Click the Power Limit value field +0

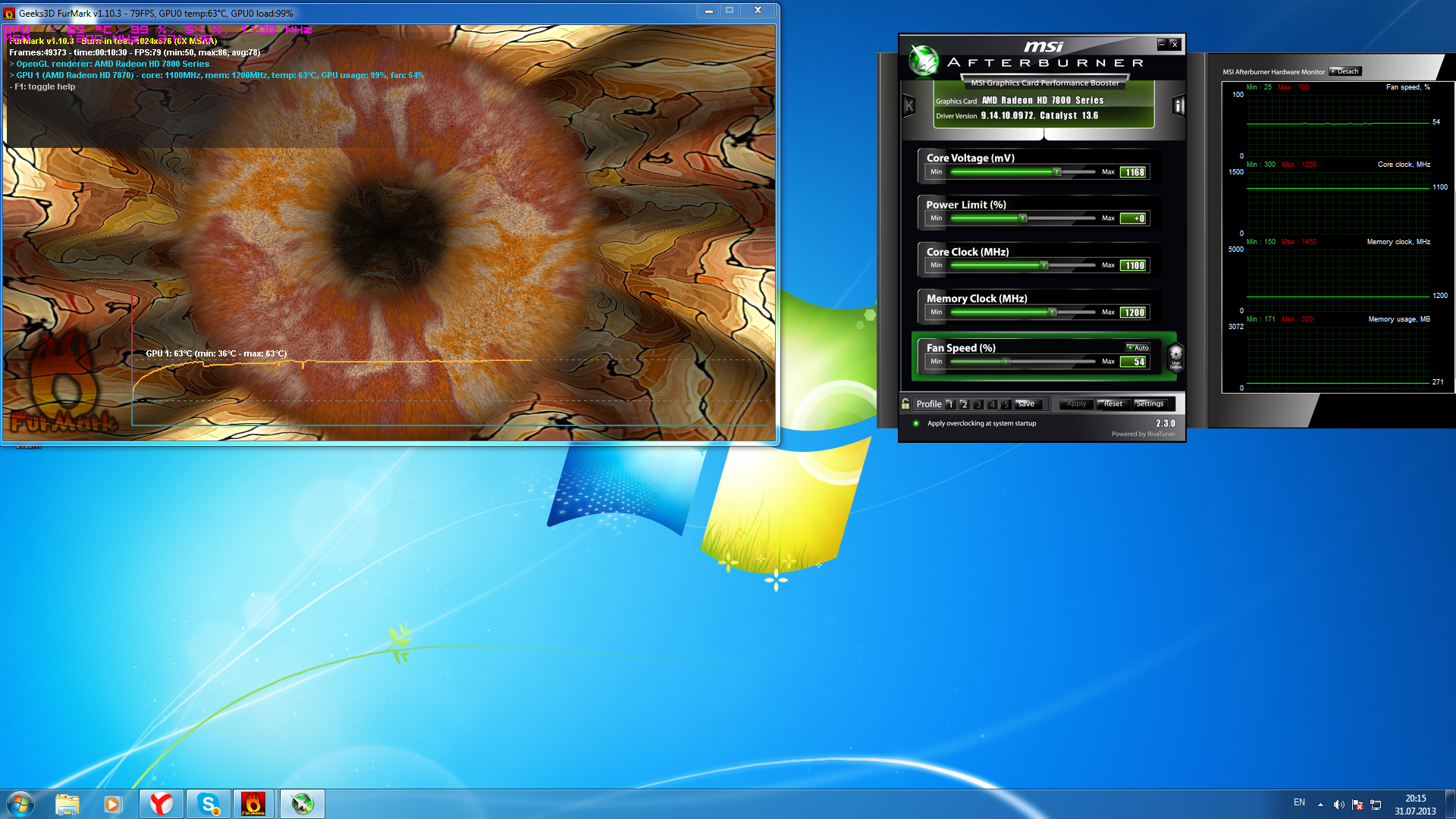[x=1134, y=218]
